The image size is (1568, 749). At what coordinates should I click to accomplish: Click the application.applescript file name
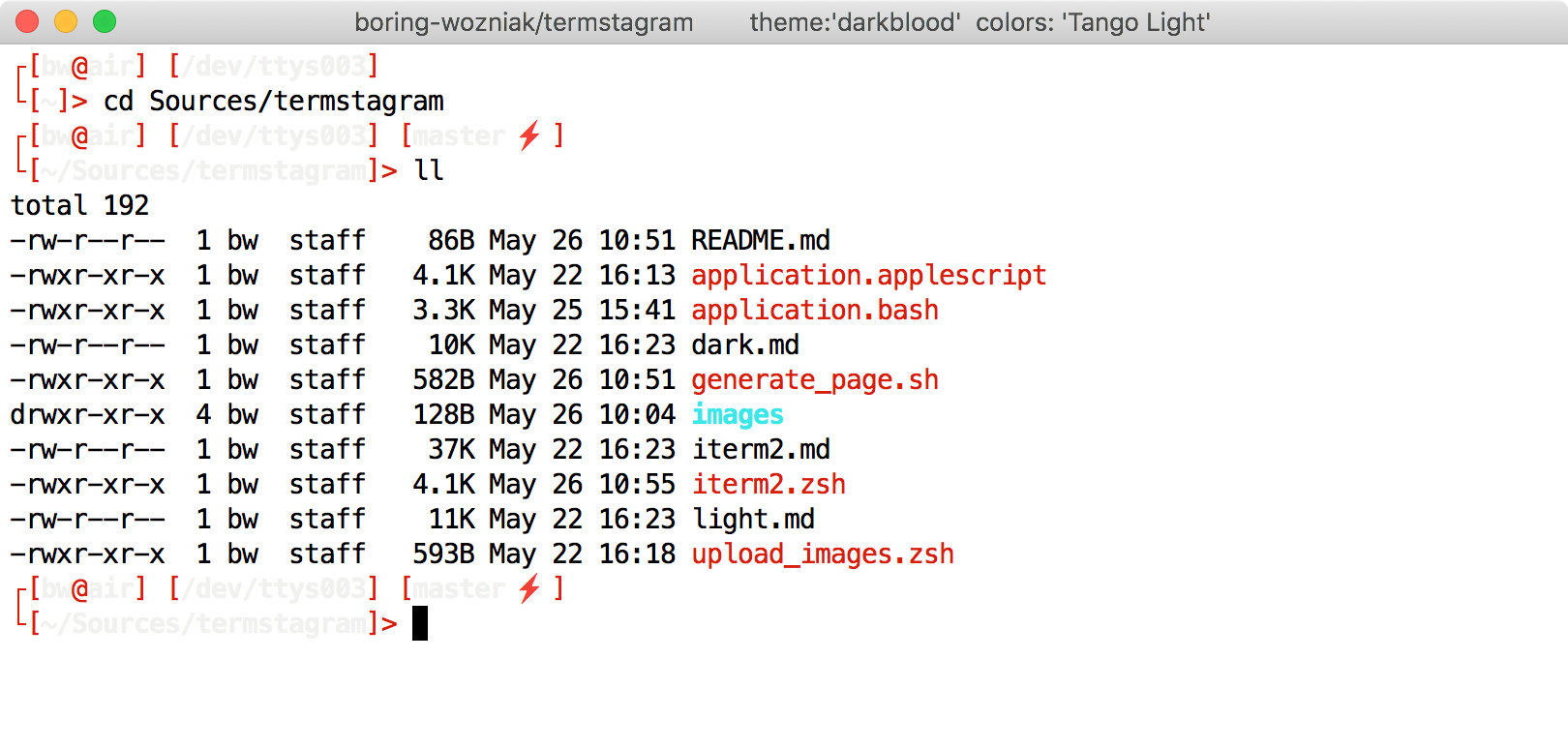coord(868,275)
